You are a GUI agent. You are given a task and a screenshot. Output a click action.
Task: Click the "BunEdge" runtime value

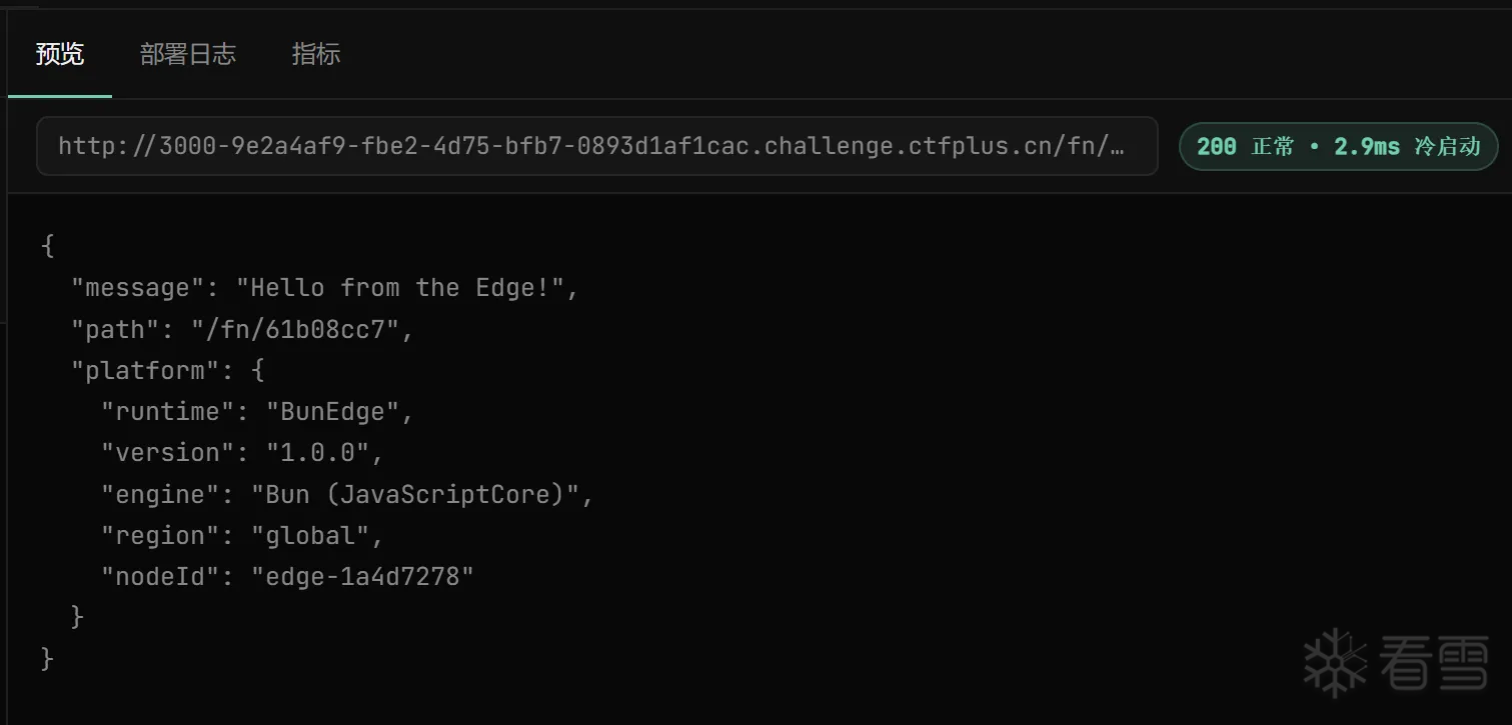click(332, 412)
